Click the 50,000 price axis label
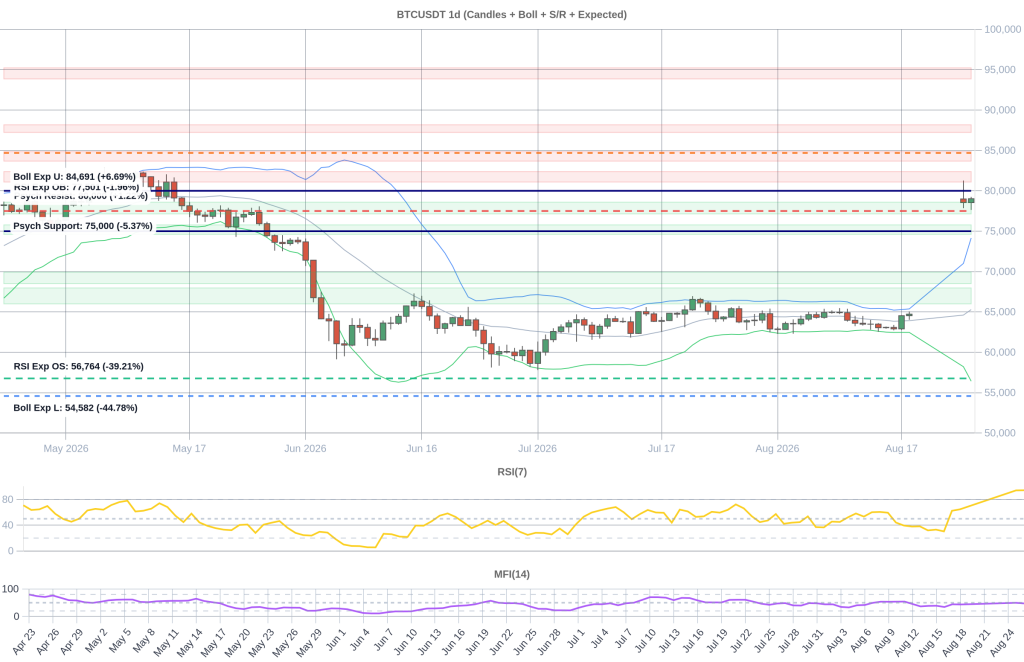The width and height of the screenshot is (1024, 662). coord(1000,433)
